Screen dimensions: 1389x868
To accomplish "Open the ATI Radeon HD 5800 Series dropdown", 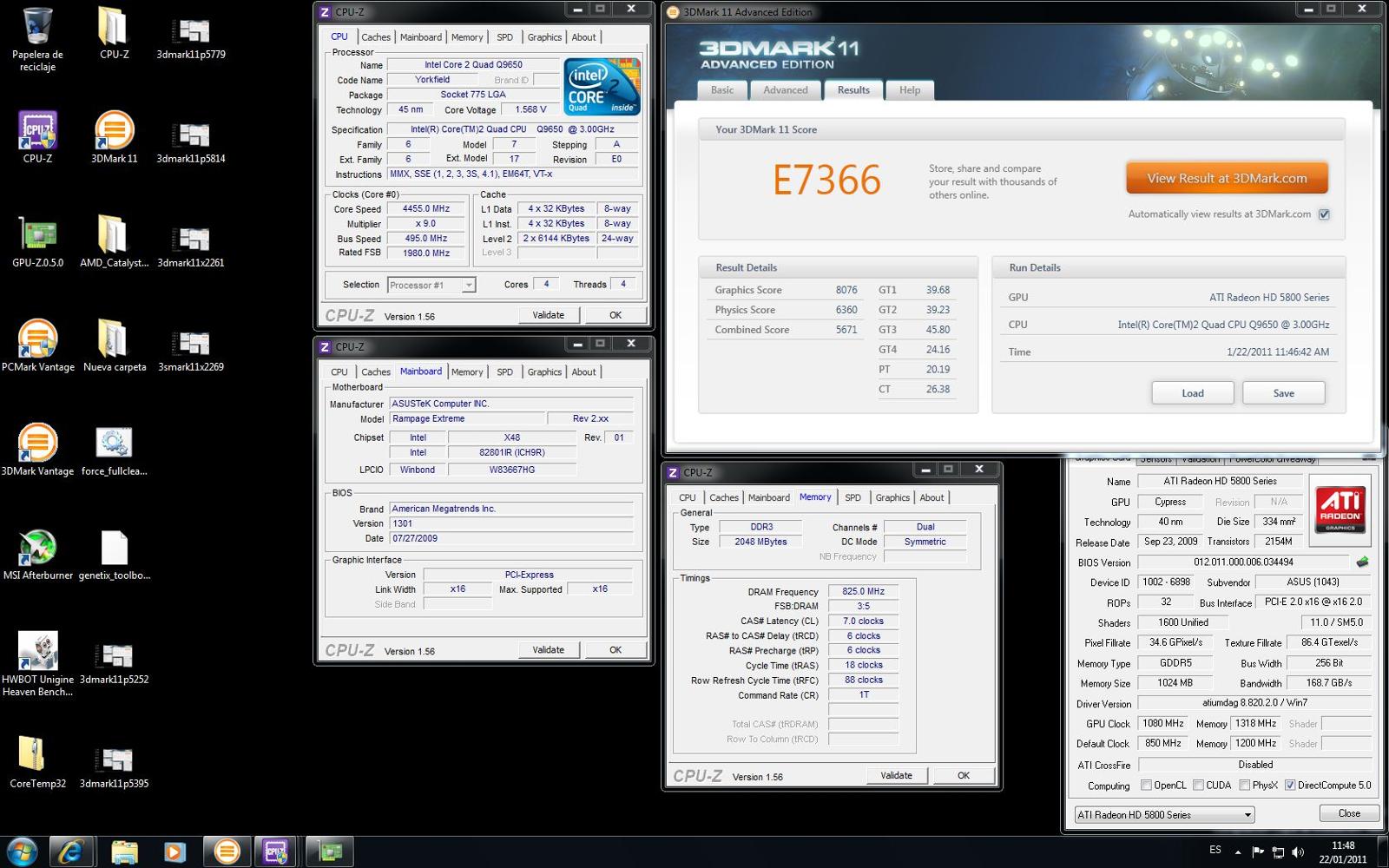I will pyautogui.click(x=1164, y=814).
